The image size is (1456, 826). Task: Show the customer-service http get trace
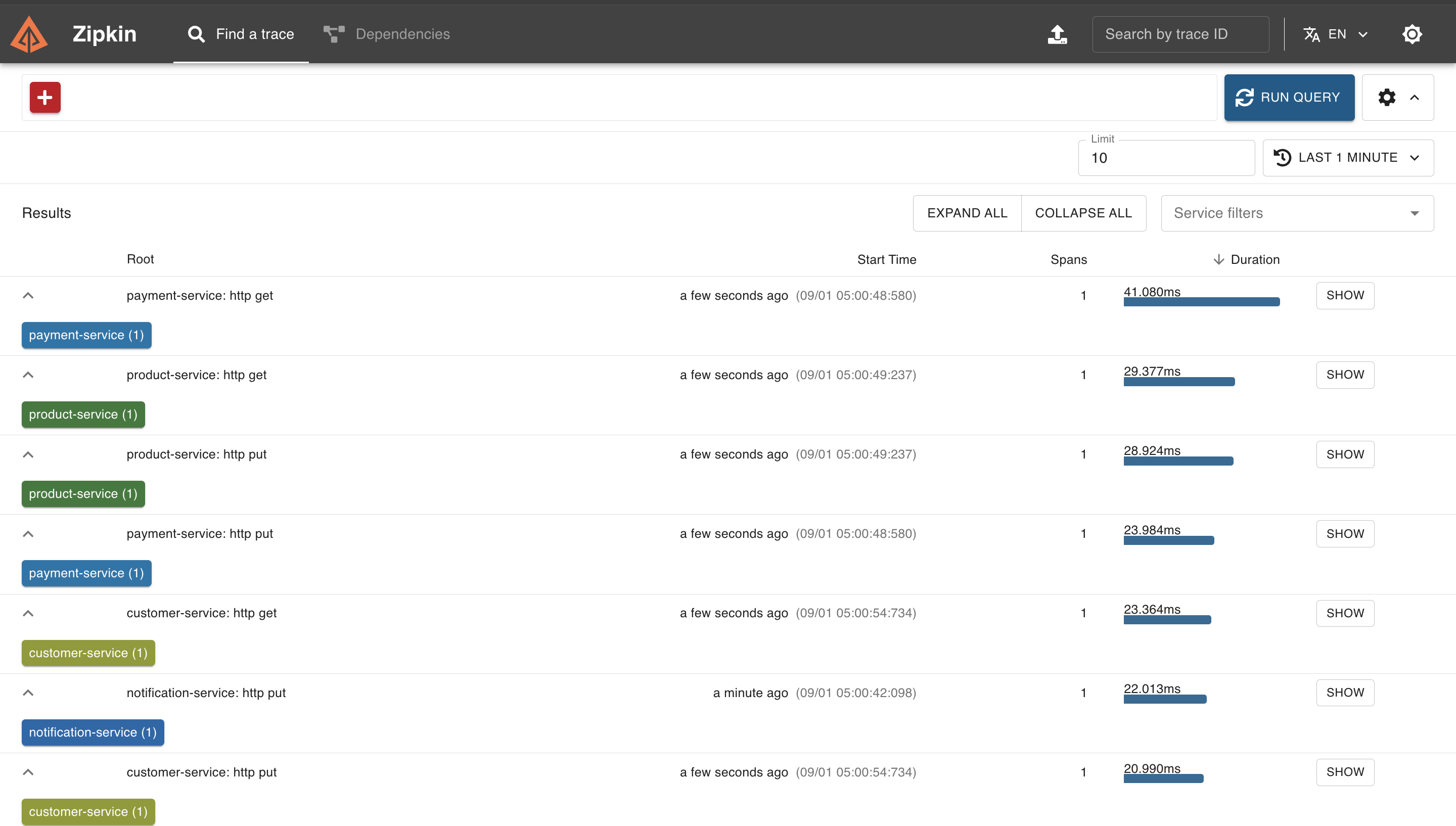(1345, 613)
